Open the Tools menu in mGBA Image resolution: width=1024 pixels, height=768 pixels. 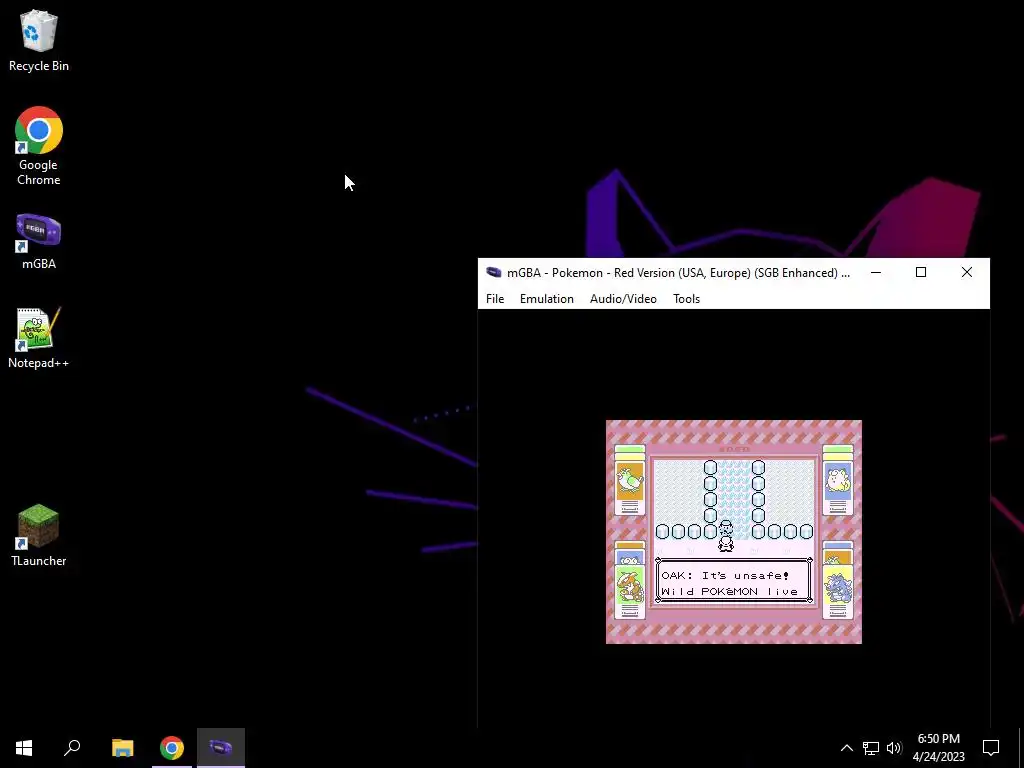tap(686, 298)
